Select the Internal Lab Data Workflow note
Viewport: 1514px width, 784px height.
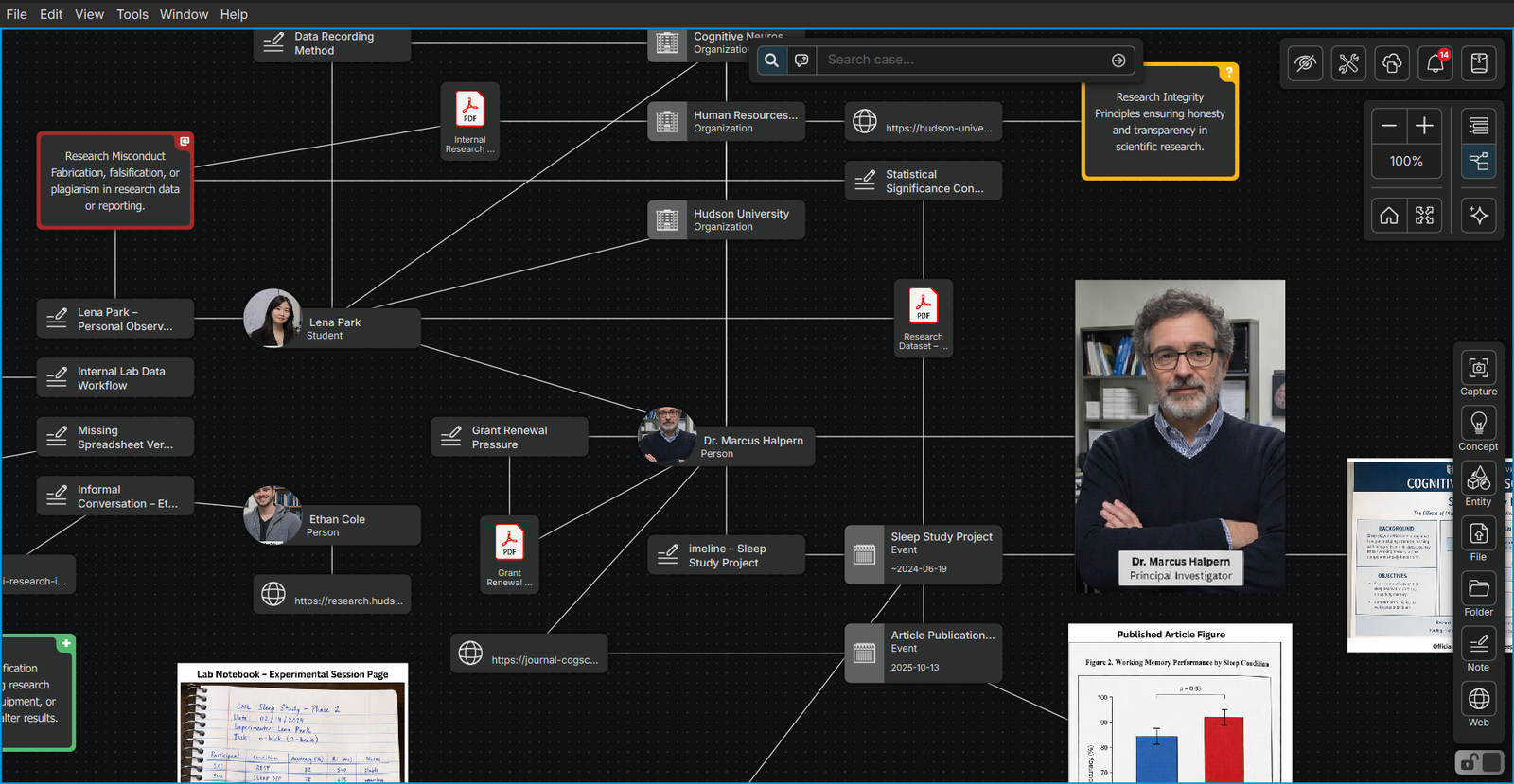pos(115,377)
